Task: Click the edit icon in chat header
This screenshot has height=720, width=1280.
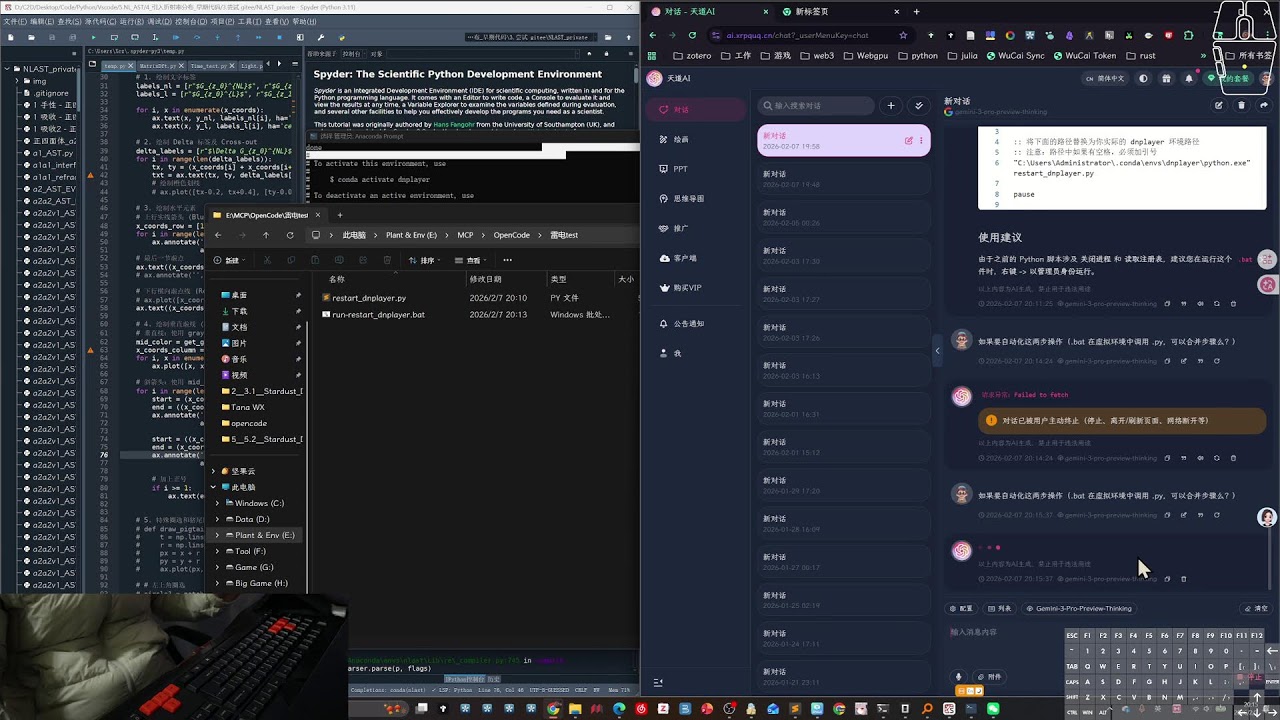Action: point(1219,105)
